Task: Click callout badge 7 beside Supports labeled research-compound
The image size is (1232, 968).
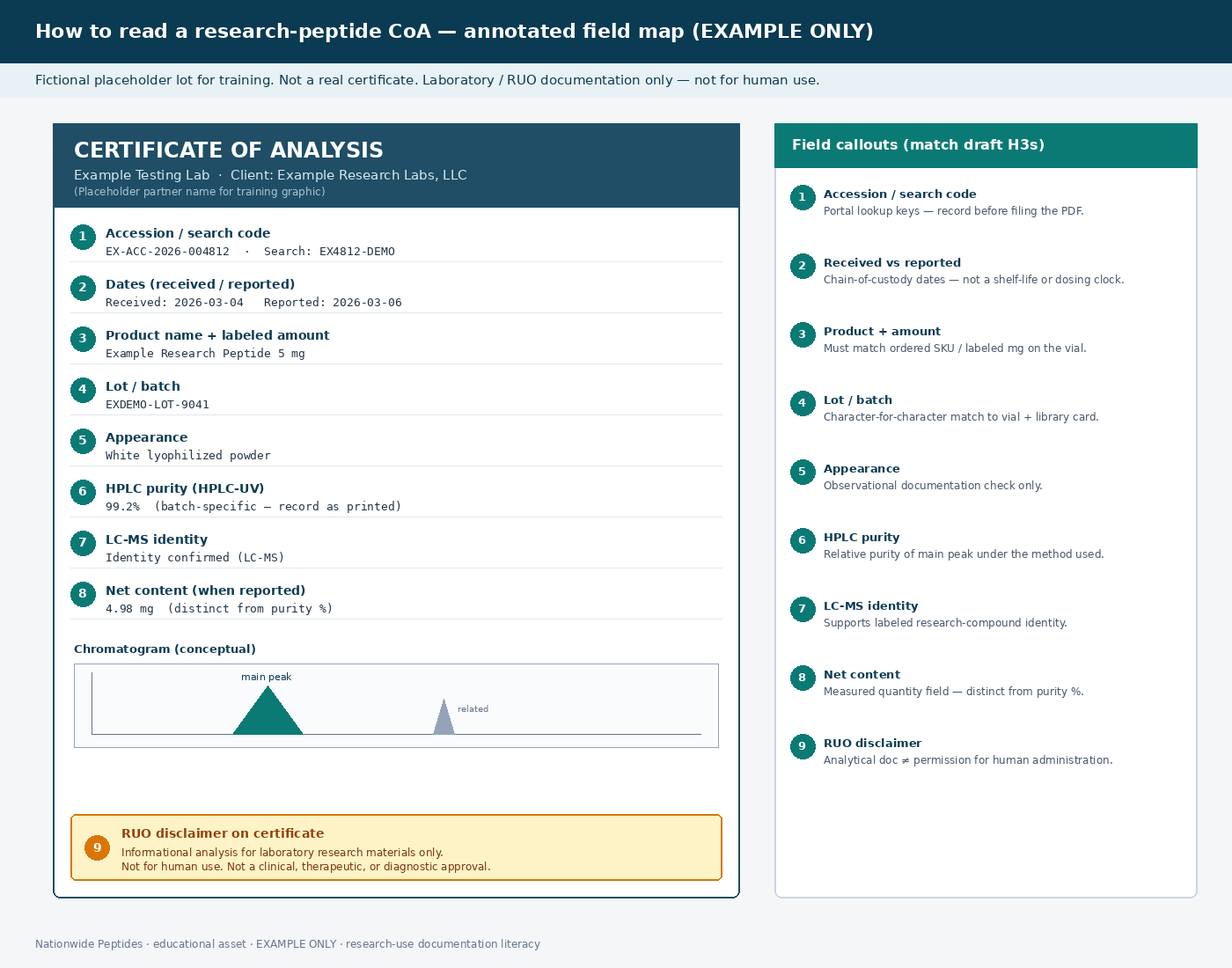Action: pos(803,609)
